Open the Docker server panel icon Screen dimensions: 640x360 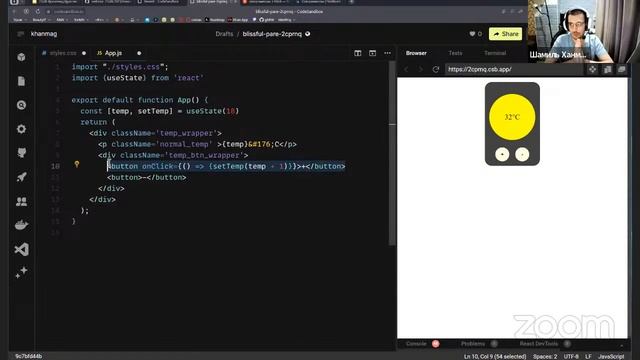point(22,225)
